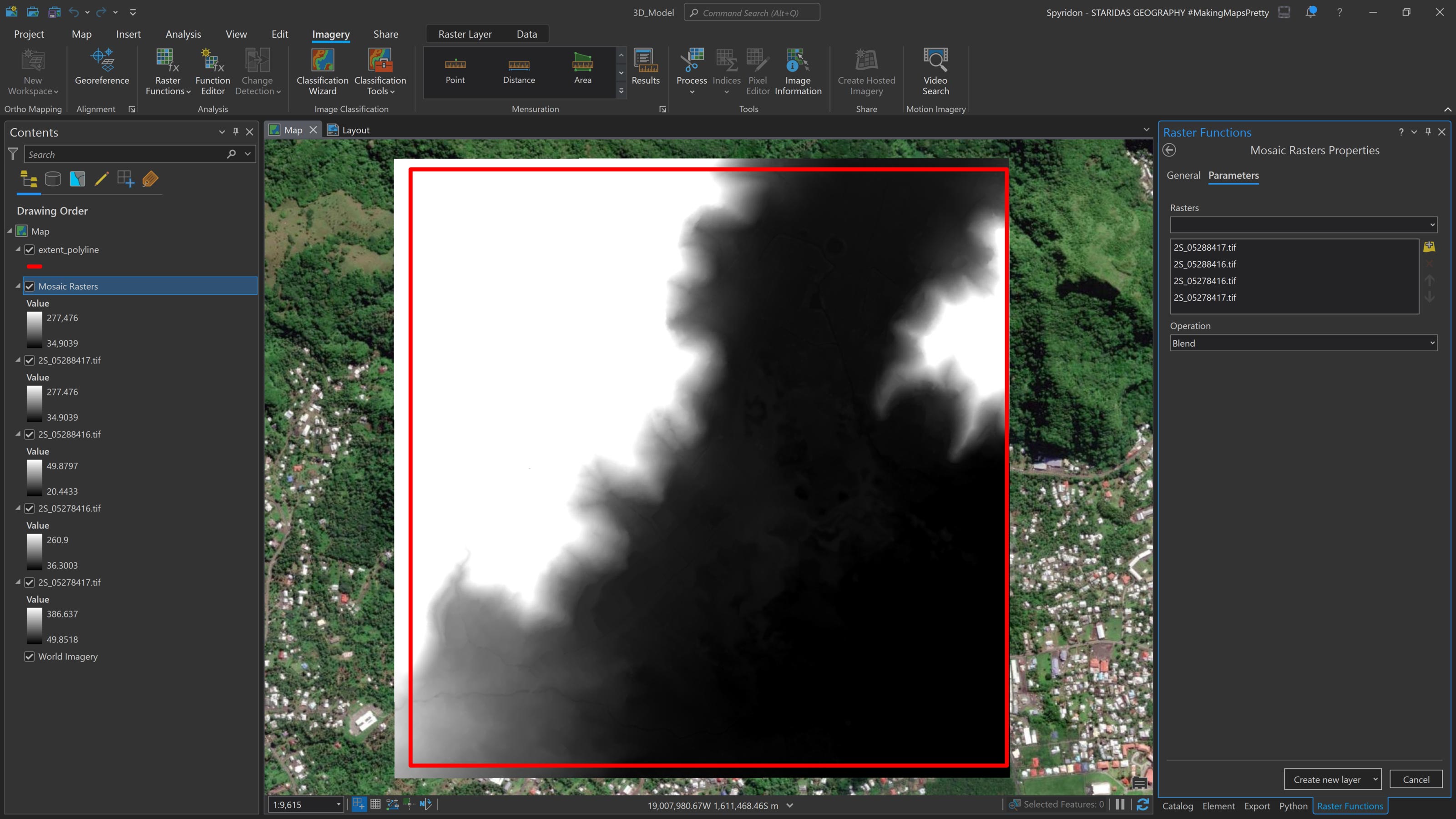Toggle grid display in status bar
The width and height of the screenshot is (1456, 819).
(x=375, y=804)
